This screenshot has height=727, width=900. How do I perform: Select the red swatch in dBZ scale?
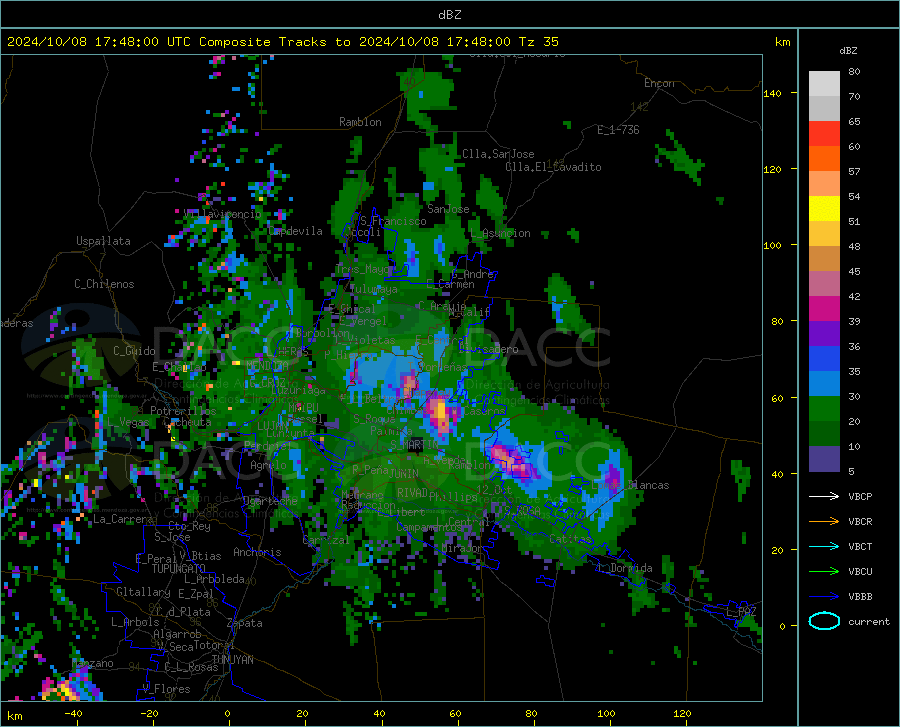coord(824,133)
